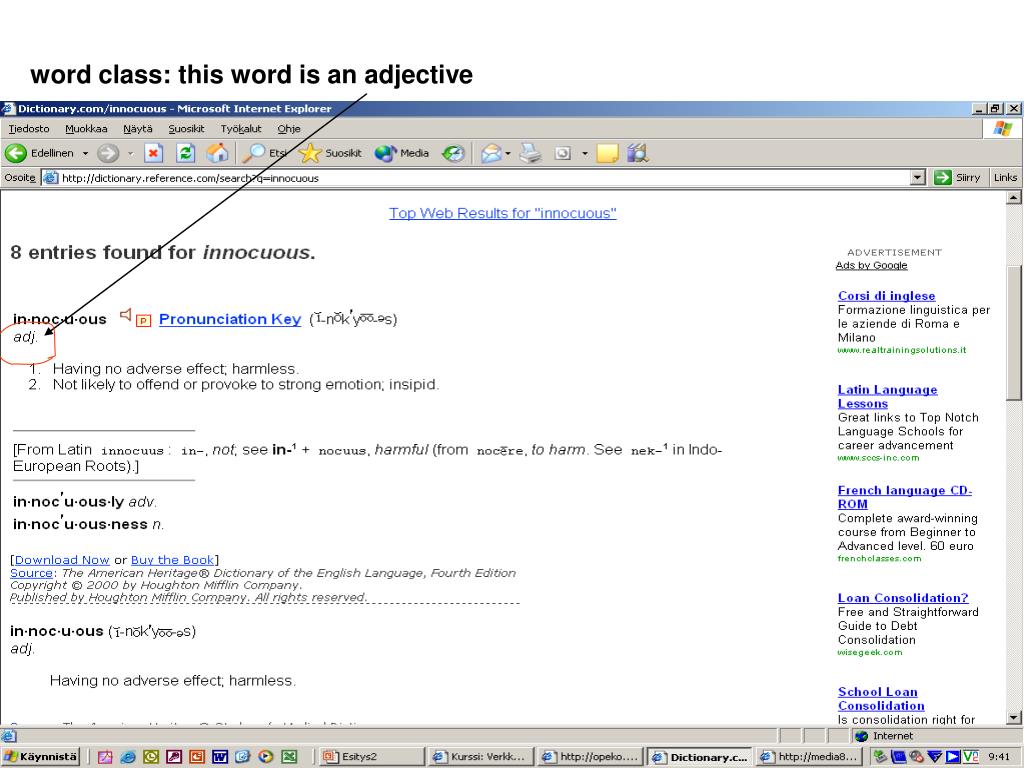The image size is (1024, 768).
Task: Click the vertical scrollbar thumb
Action: coord(1014,333)
